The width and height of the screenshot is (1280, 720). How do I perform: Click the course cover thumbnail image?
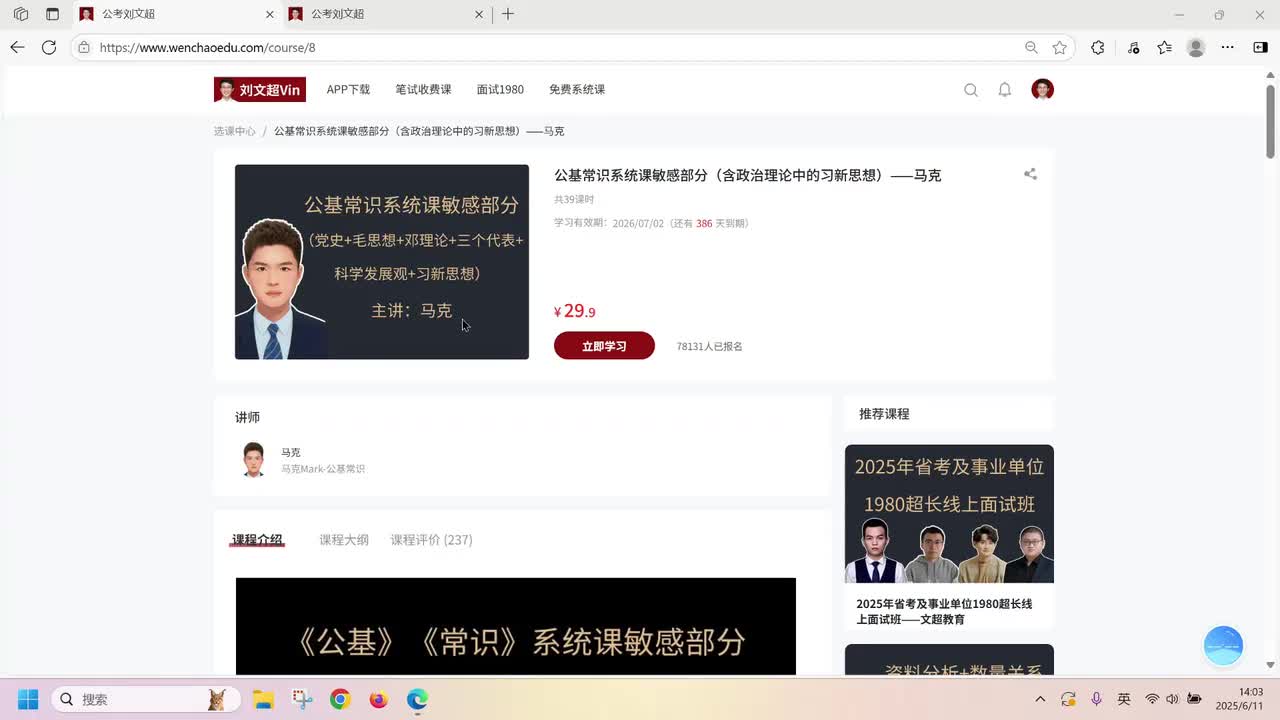click(382, 262)
